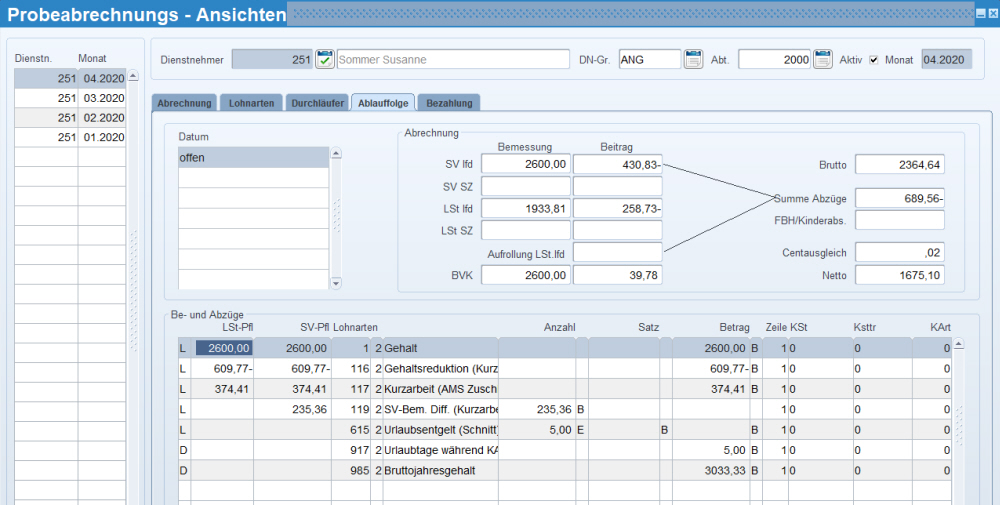Click BVK Beitrag field 39,78
Image resolution: width=1000 pixels, height=505 pixels.
coord(617,275)
